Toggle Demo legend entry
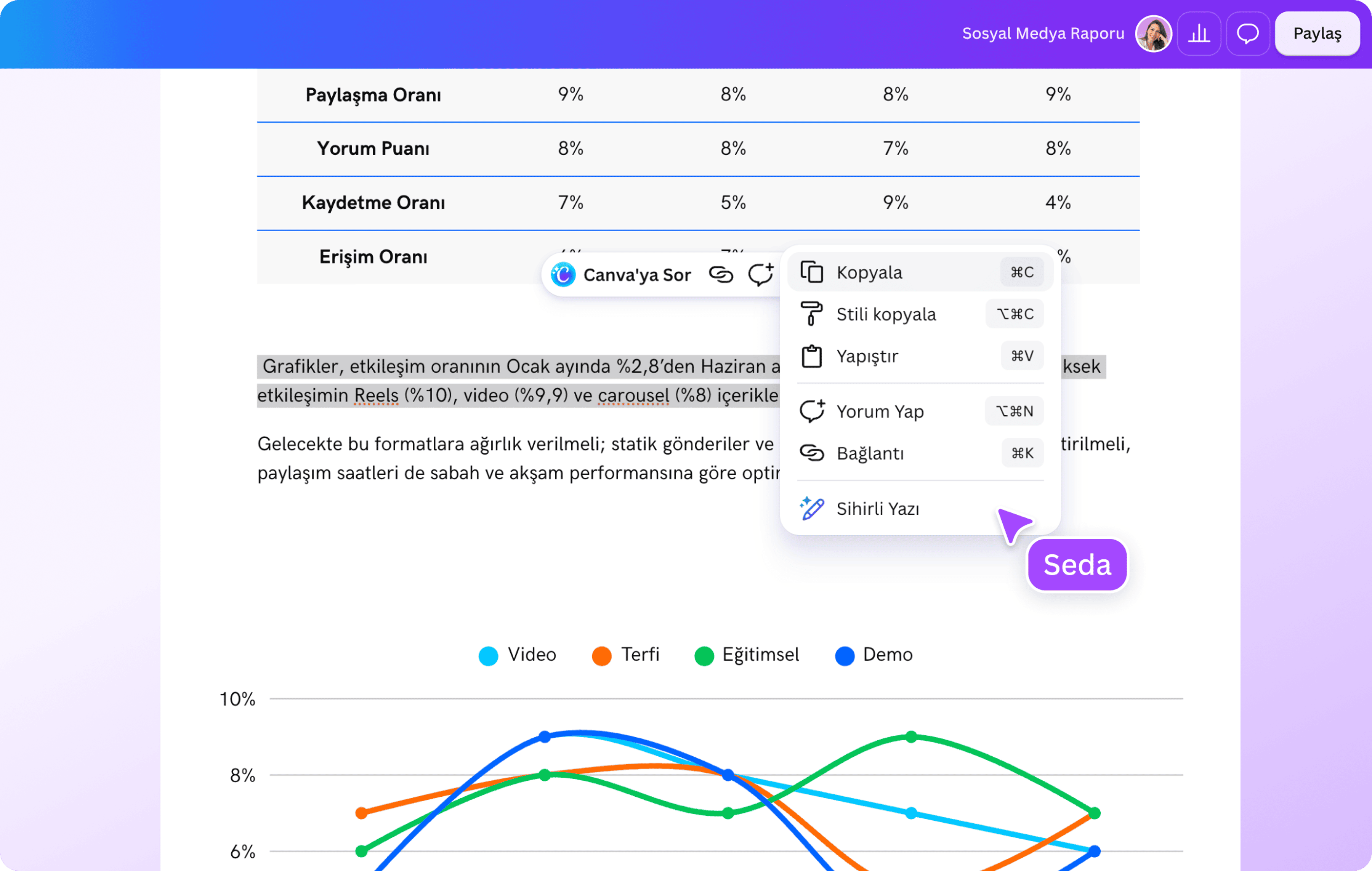Image resolution: width=1372 pixels, height=871 pixels. coord(874,655)
